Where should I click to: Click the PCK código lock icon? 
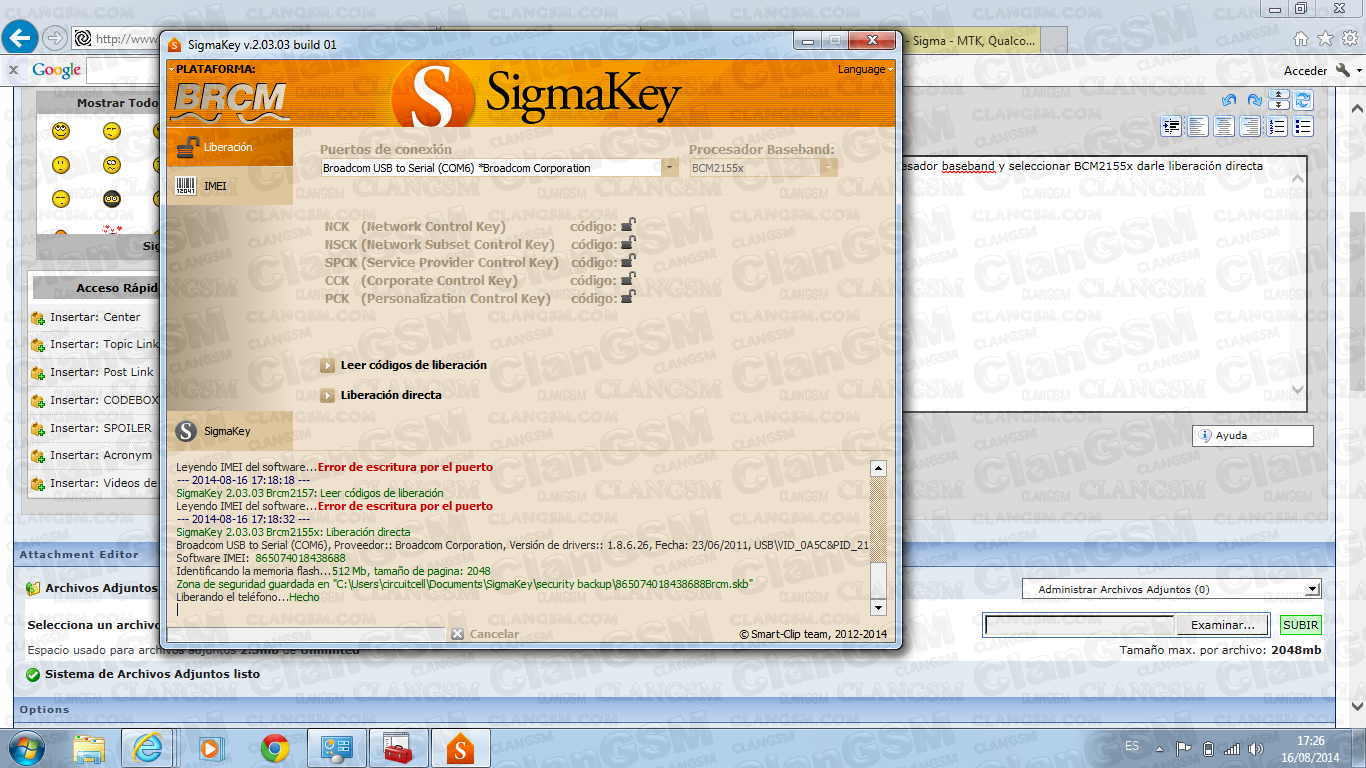pos(627,298)
